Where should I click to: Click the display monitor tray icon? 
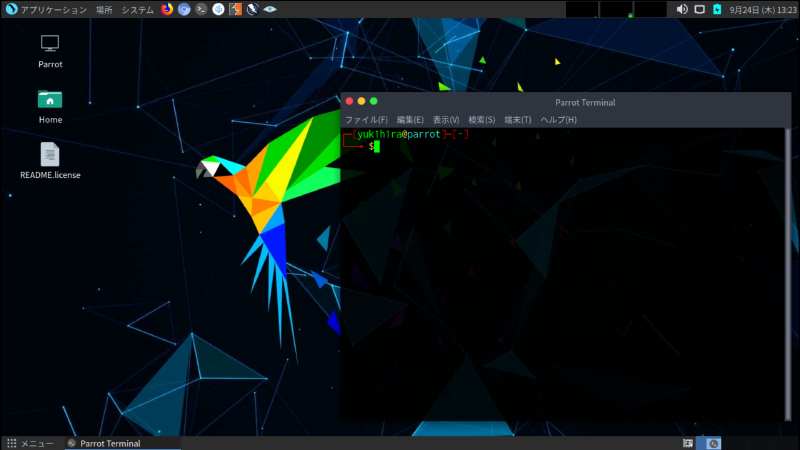pos(699,9)
